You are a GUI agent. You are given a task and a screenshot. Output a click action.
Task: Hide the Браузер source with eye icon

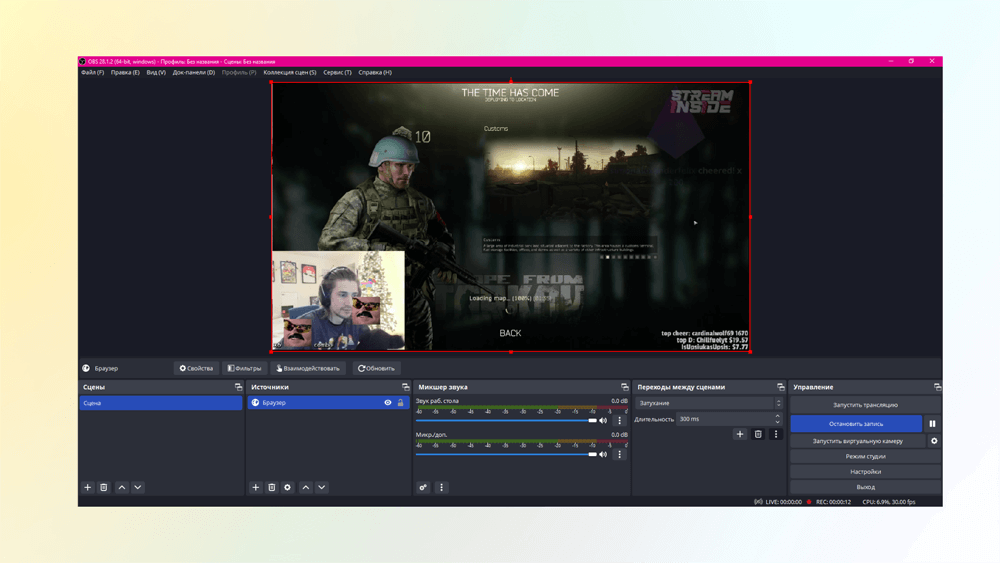[388, 402]
